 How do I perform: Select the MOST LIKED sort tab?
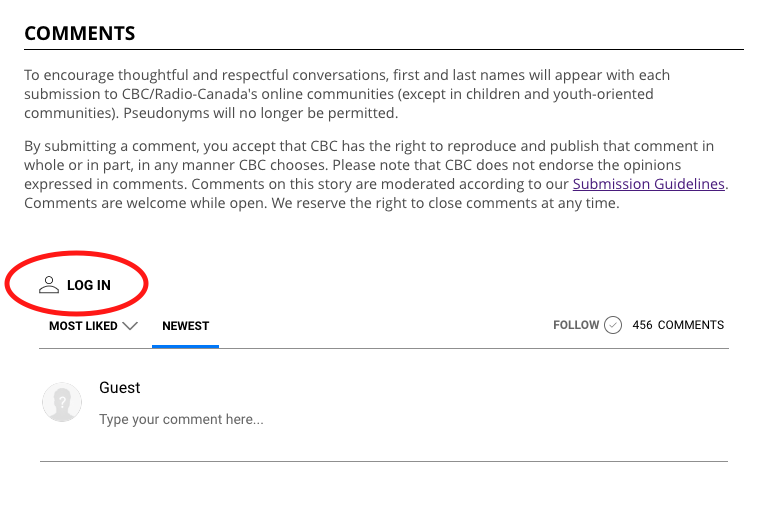[83, 326]
